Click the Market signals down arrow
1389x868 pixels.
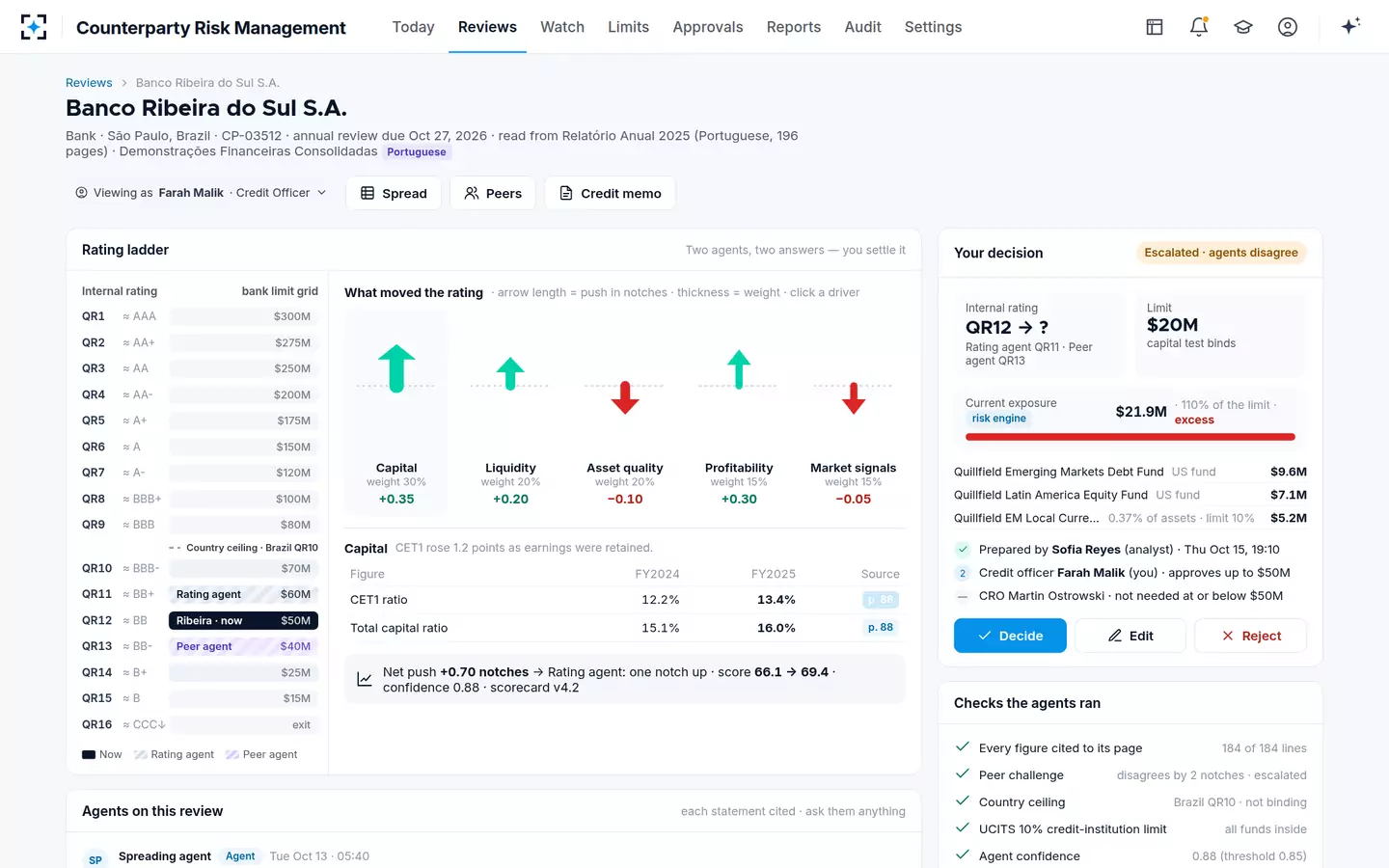854,397
